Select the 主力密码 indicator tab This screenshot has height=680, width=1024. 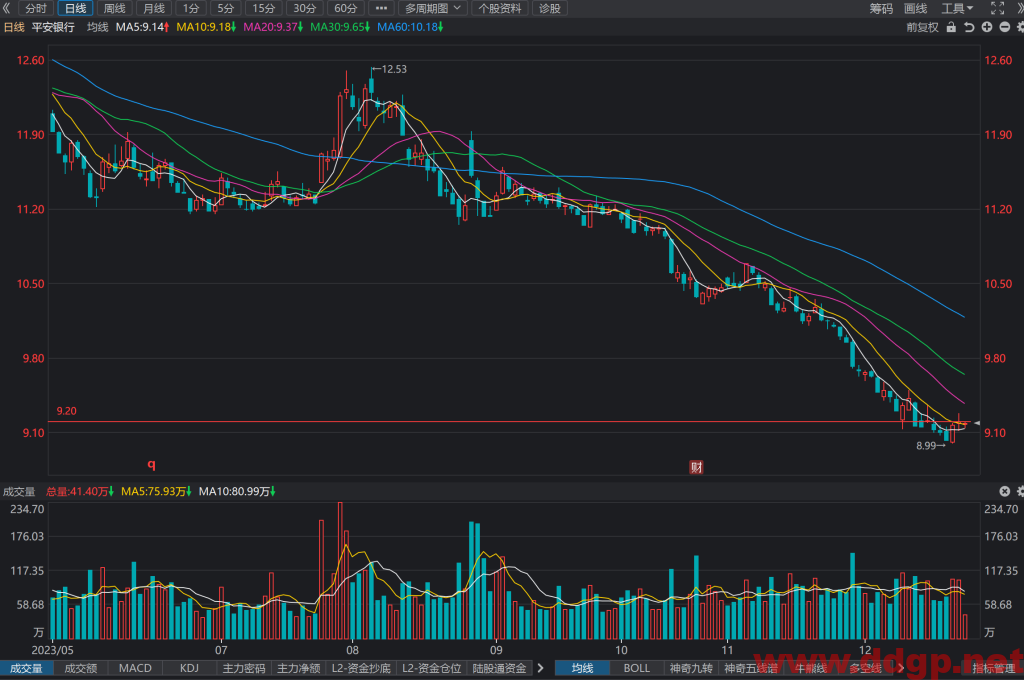[244, 668]
